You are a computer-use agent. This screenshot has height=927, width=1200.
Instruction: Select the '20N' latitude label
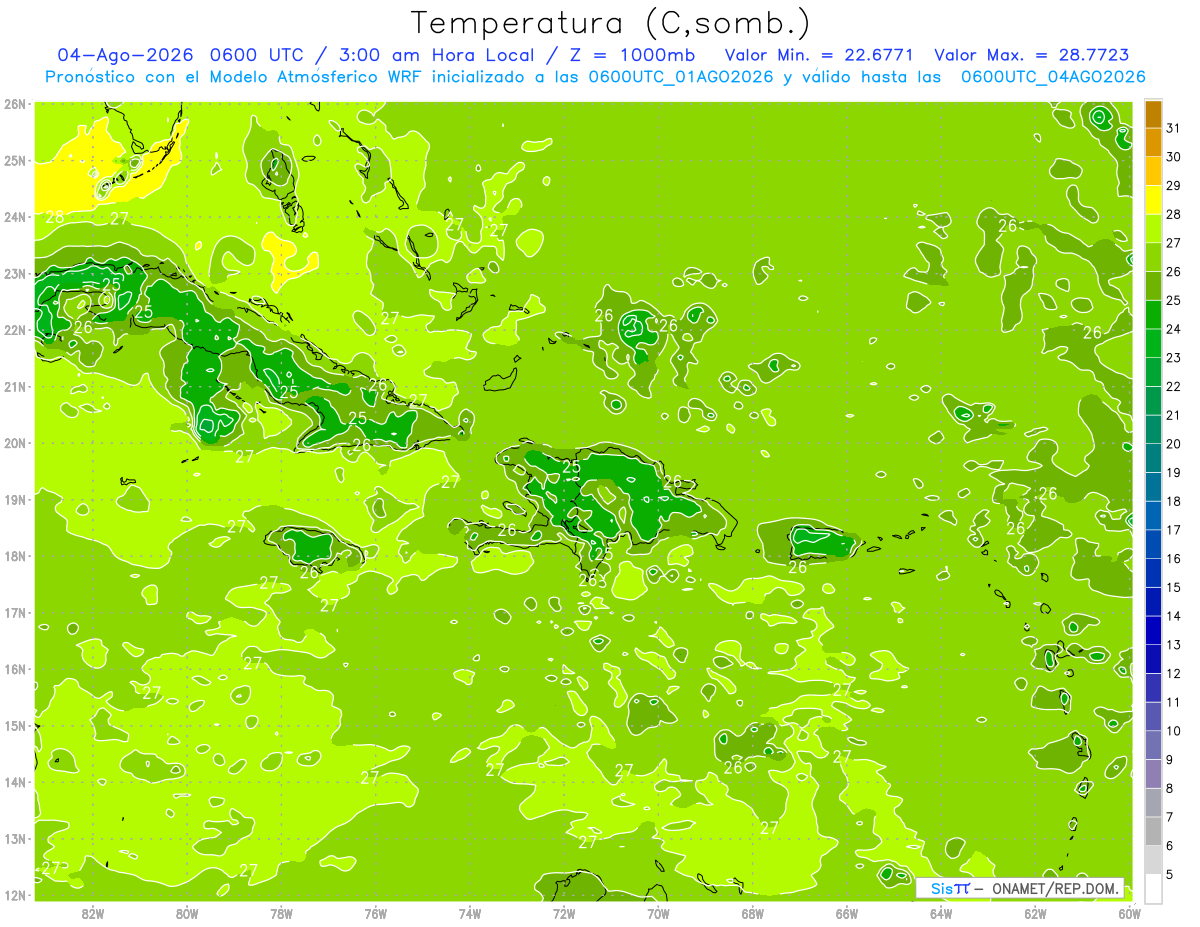pyautogui.click(x=15, y=443)
